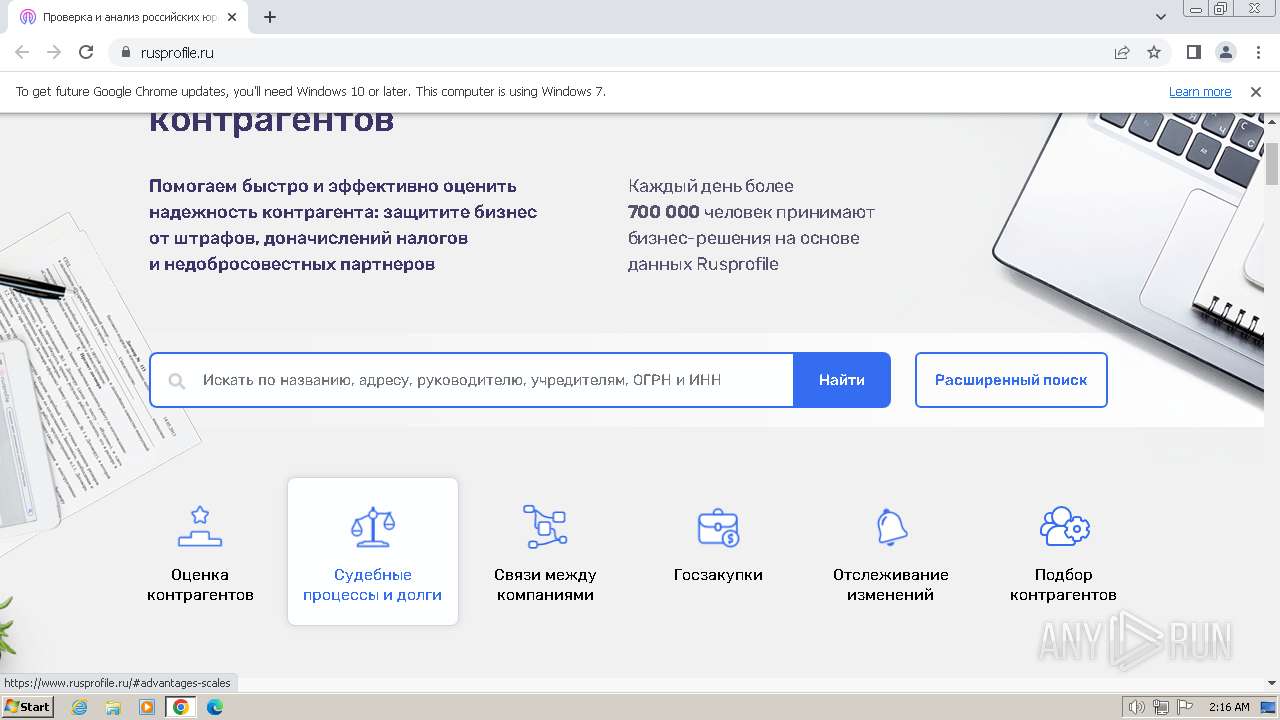Click the page vertical scrollbar thumb
1280x720 pixels.
[1272, 164]
